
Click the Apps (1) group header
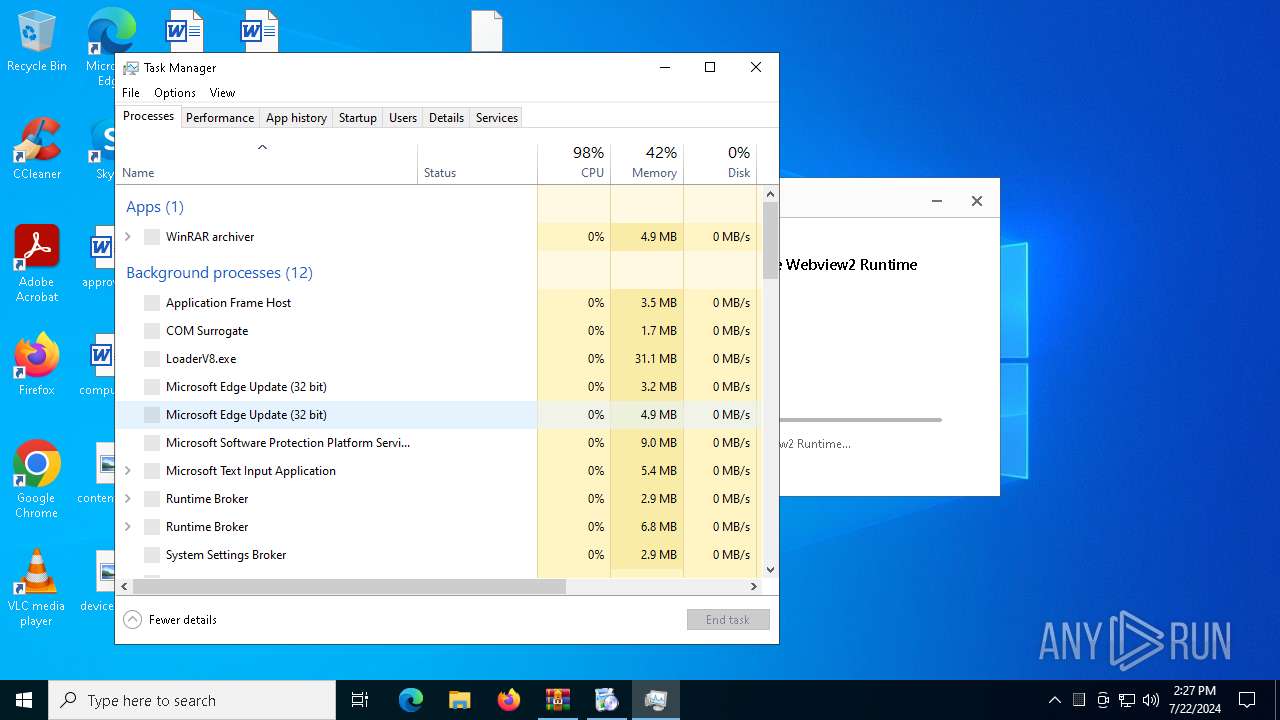155,207
